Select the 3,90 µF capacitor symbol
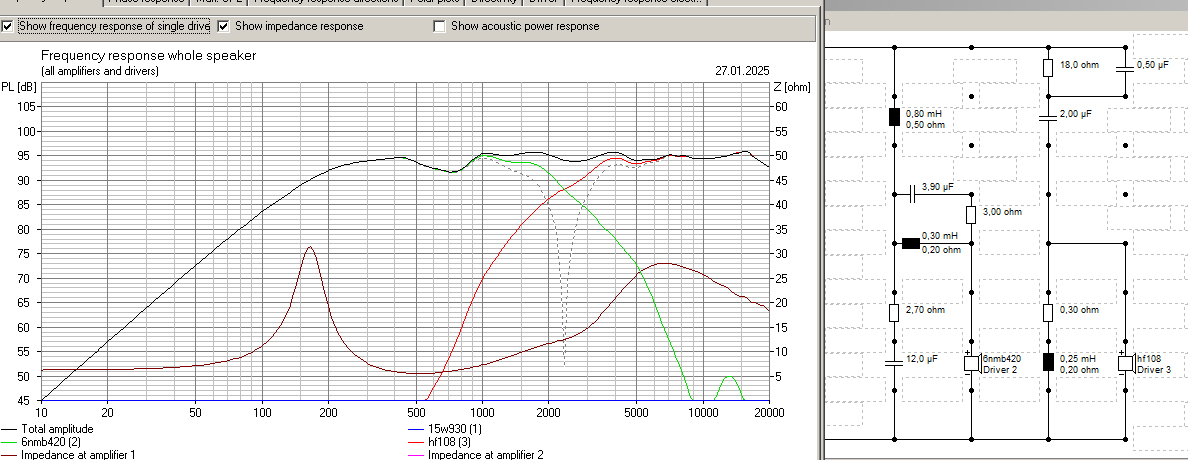The height and width of the screenshot is (460, 1188). coord(914,194)
